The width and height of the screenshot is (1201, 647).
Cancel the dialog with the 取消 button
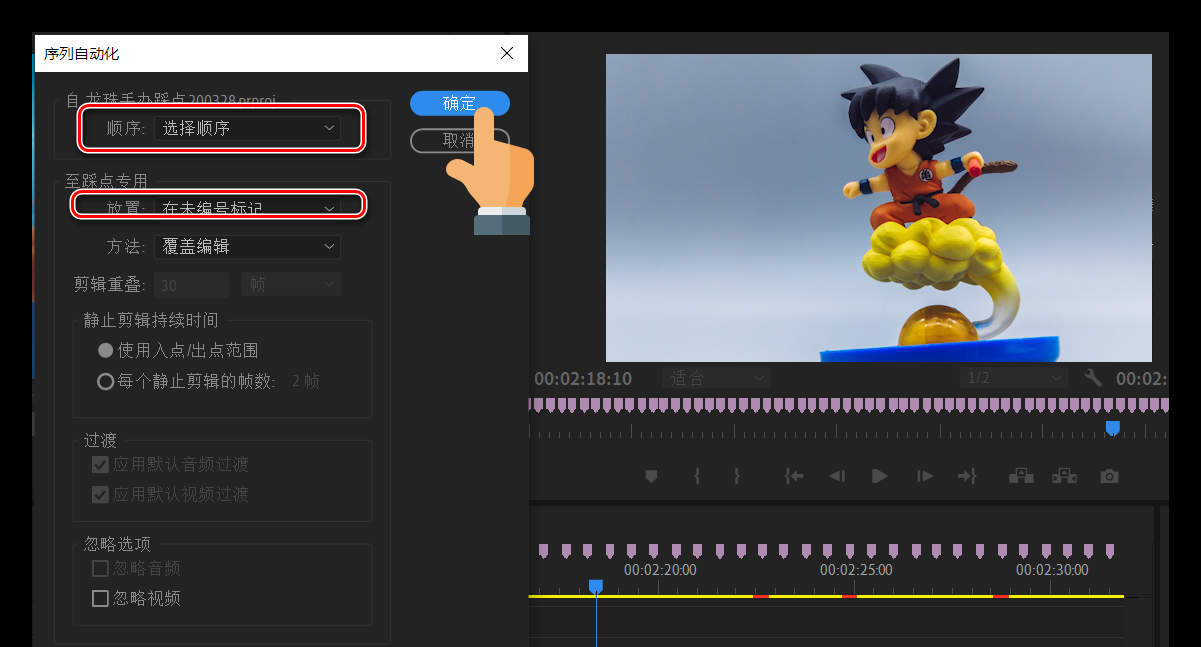pos(459,141)
